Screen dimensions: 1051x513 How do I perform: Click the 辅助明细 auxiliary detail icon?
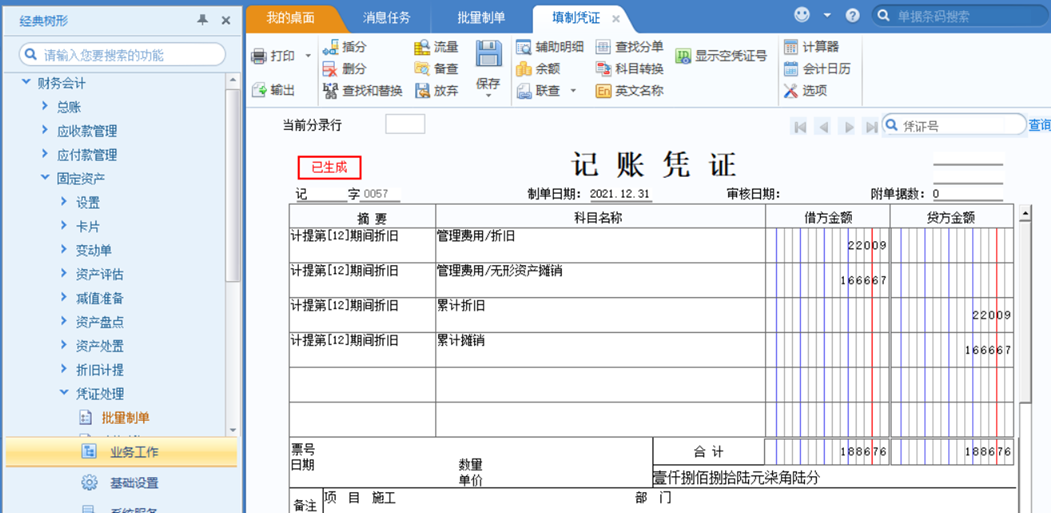523,47
